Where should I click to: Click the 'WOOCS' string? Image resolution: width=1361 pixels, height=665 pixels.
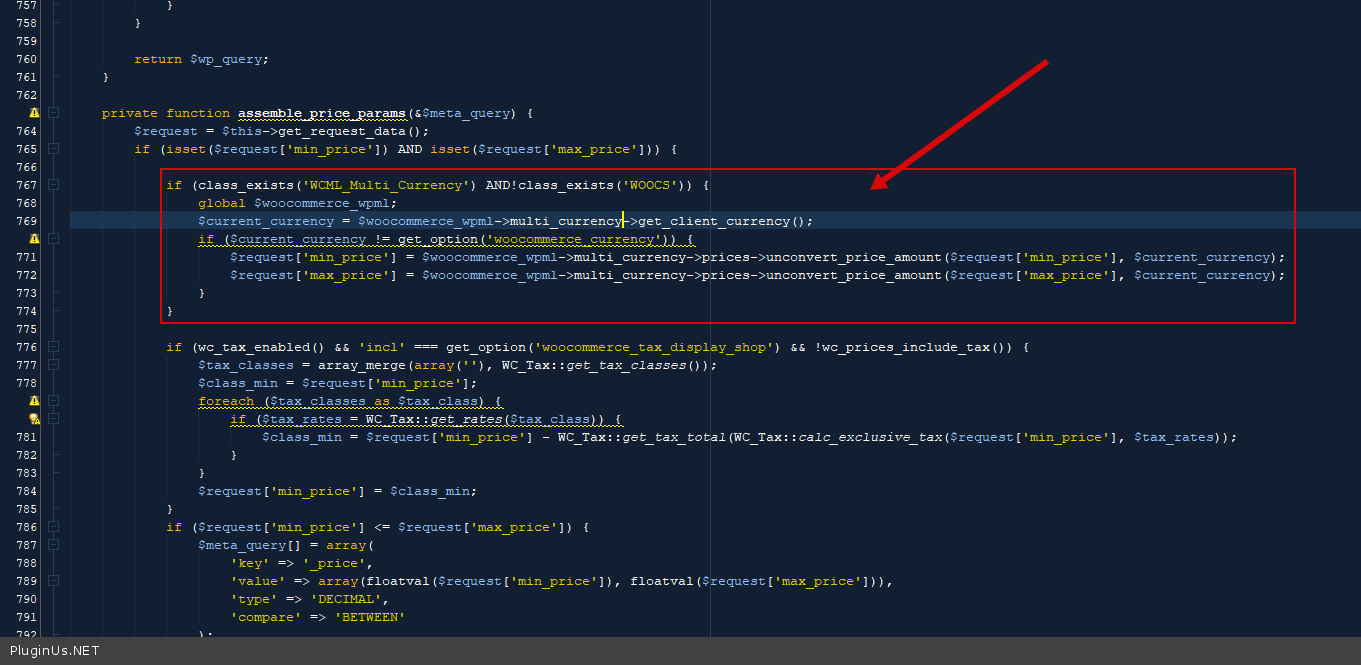650,185
